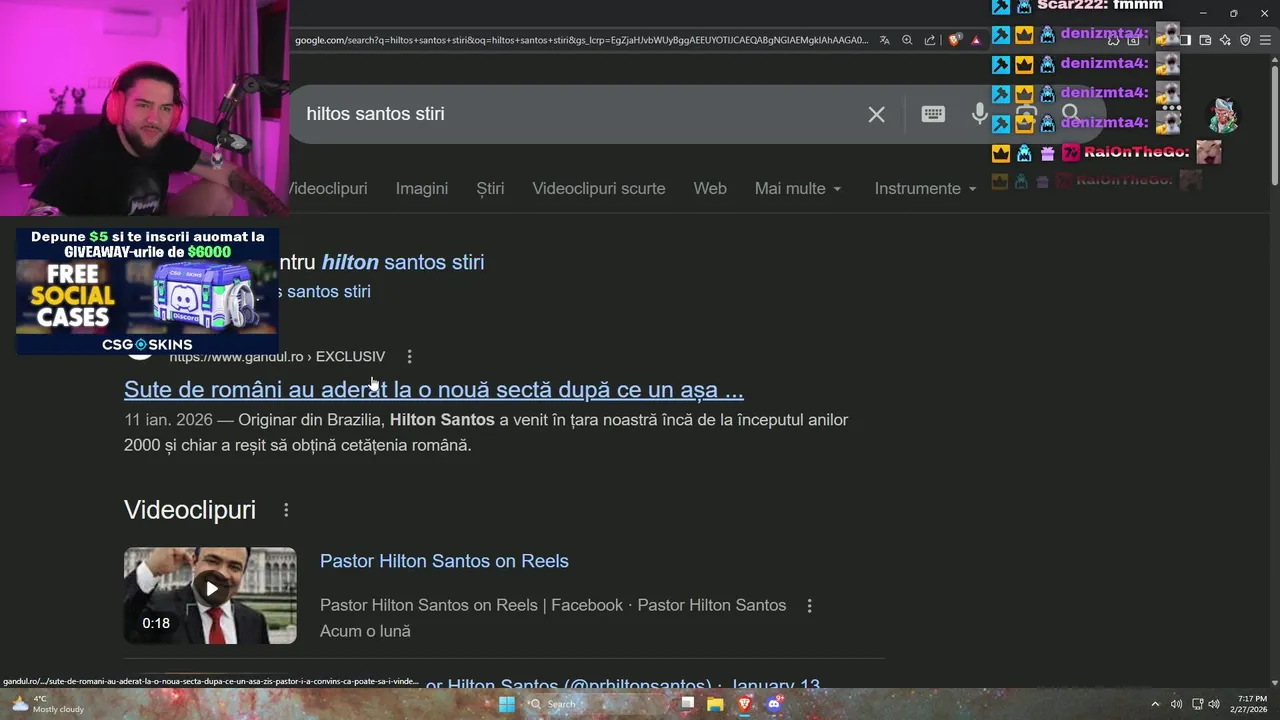Open Brave VPN shield icon
The width and height of the screenshot is (1280, 720).
[1245, 40]
